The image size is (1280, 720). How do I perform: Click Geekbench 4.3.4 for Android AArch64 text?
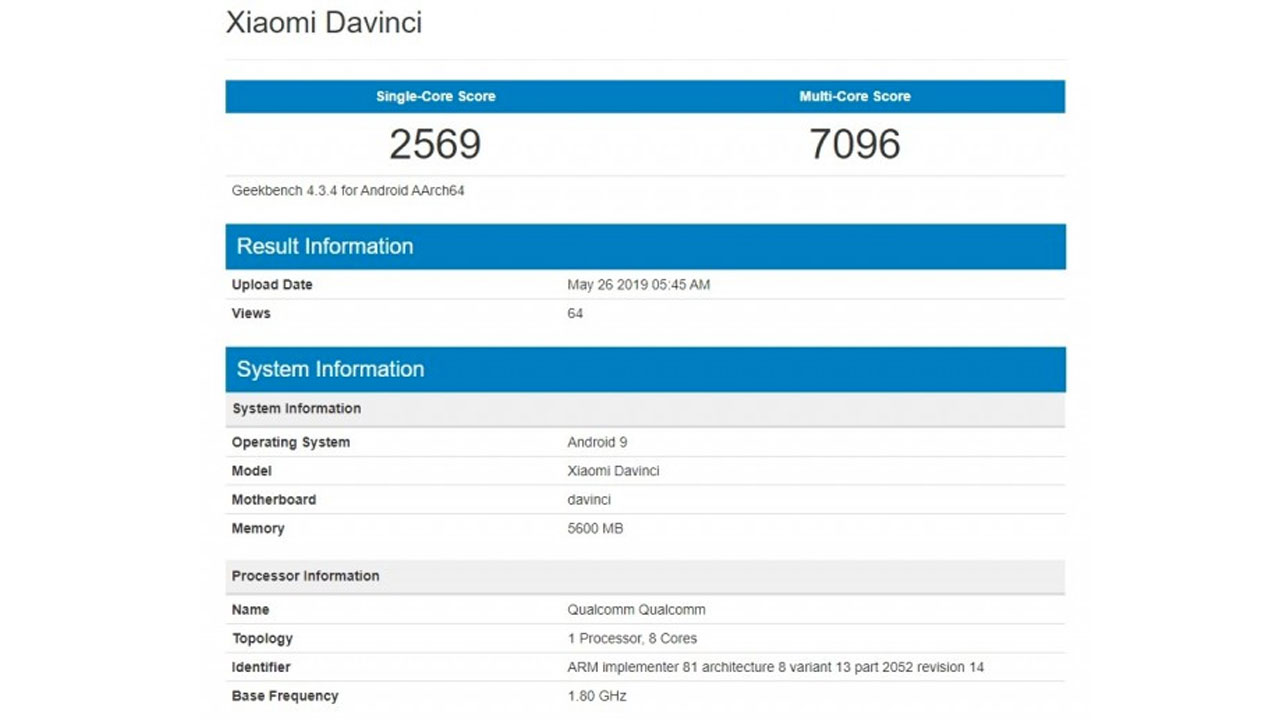pos(348,190)
